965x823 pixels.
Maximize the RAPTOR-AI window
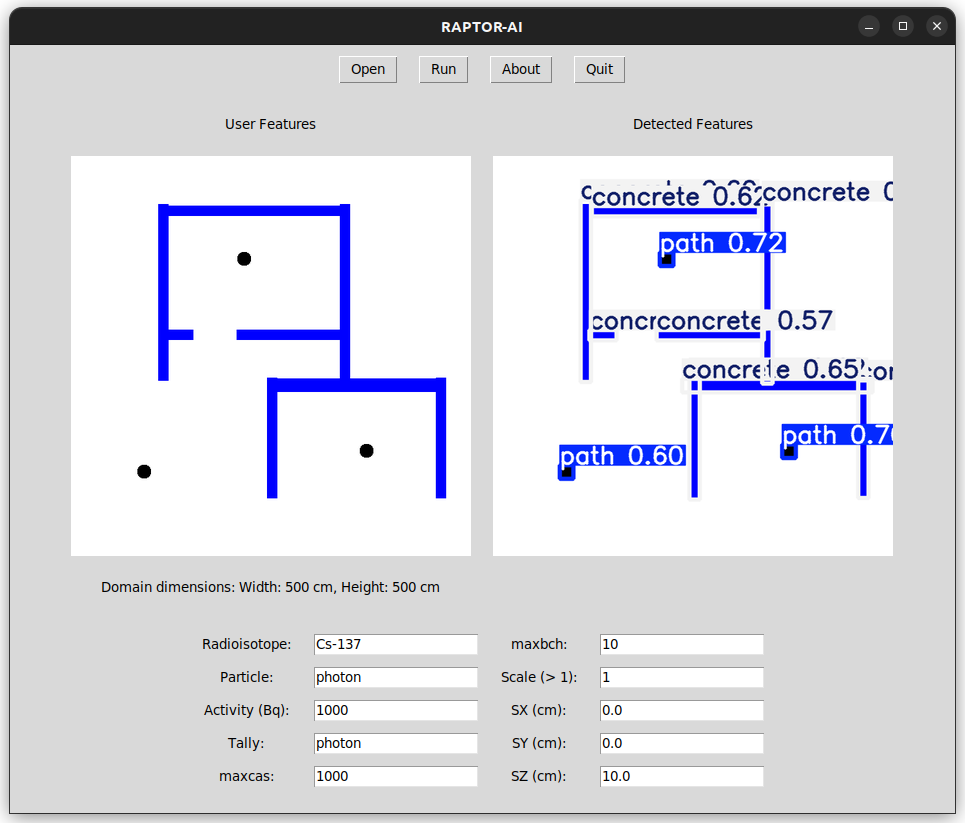pyautogui.click(x=902, y=27)
